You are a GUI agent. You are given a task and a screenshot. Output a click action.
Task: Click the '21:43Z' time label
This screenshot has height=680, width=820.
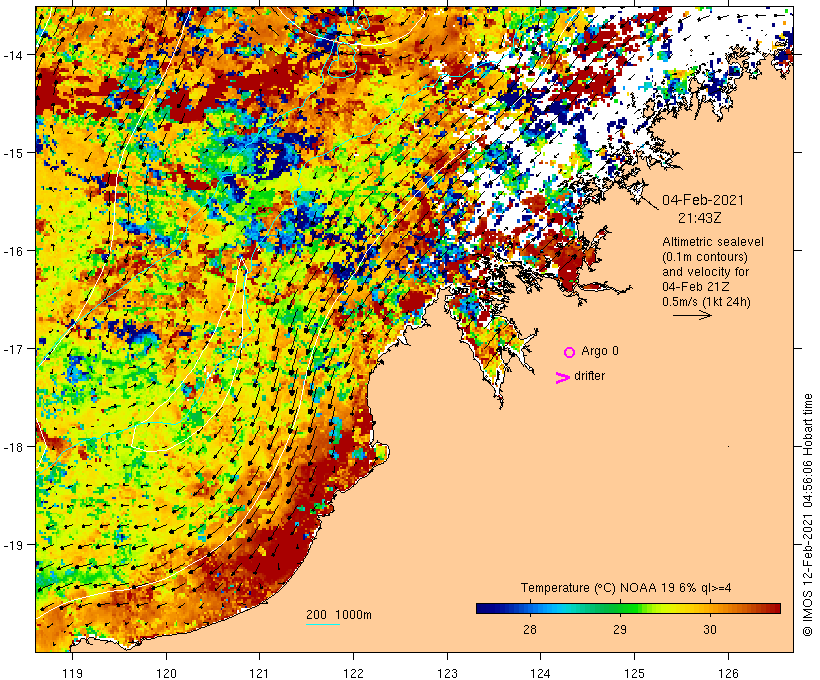pos(700,218)
